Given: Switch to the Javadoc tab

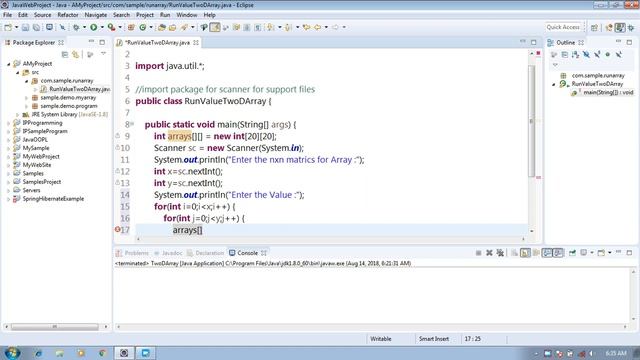Looking at the screenshot, I should click(169, 253).
